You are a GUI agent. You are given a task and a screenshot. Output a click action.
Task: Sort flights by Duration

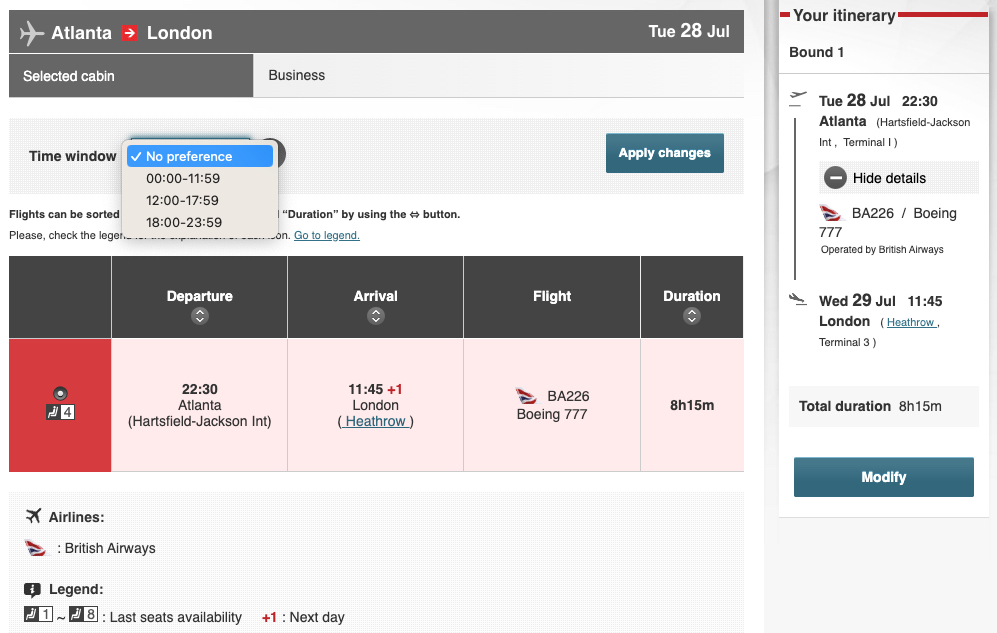click(691, 316)
